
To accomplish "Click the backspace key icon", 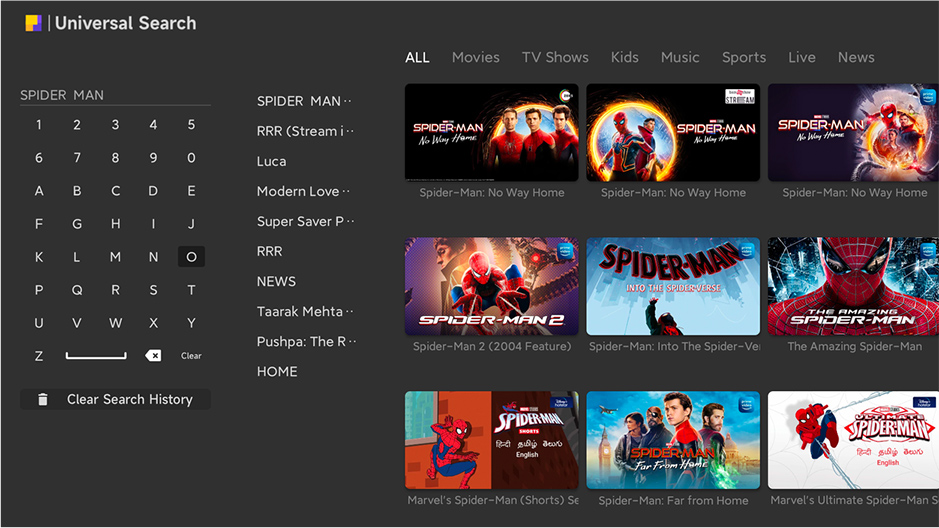I will point(153,356).
